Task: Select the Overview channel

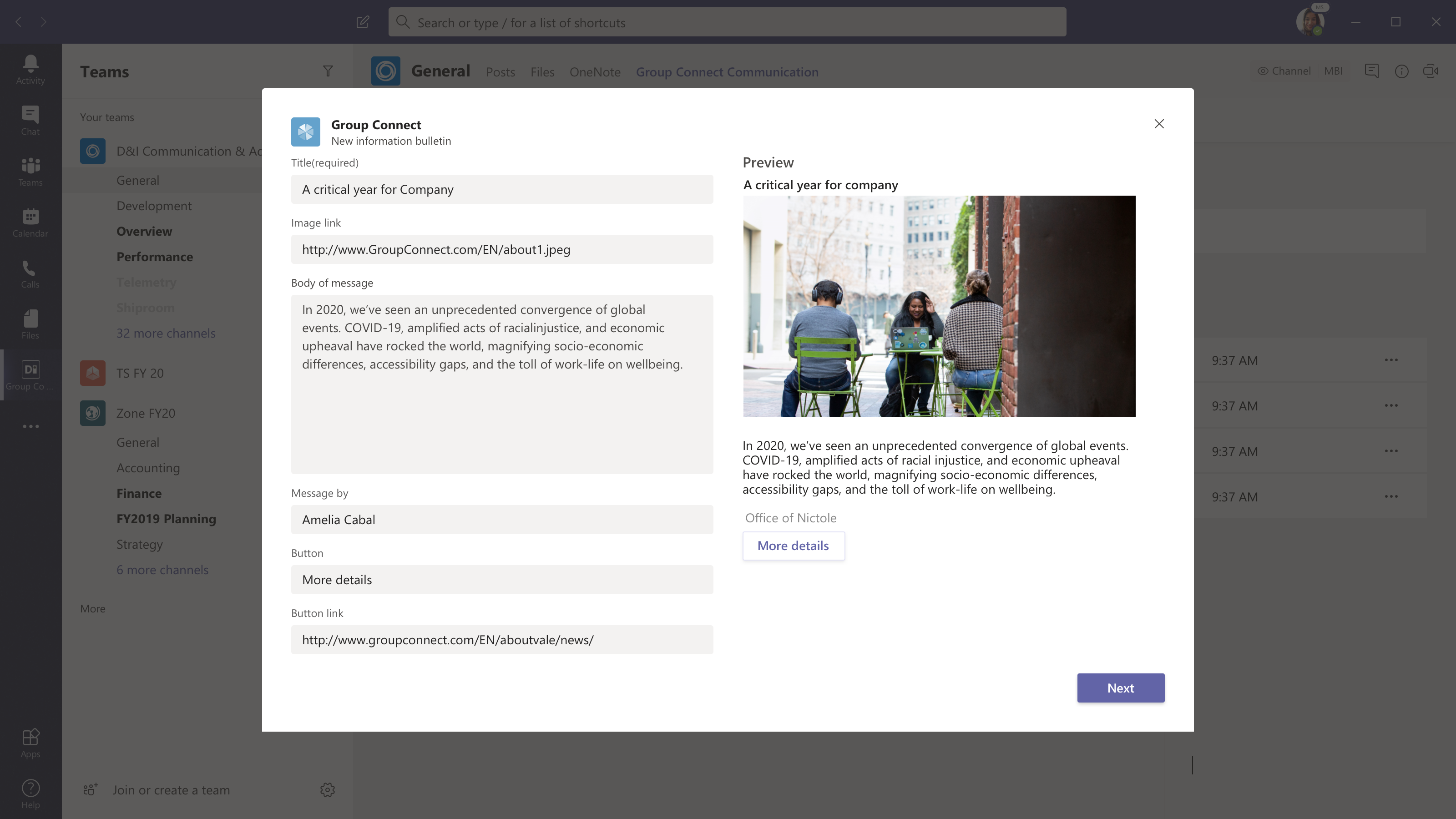Action: (144, 231)
